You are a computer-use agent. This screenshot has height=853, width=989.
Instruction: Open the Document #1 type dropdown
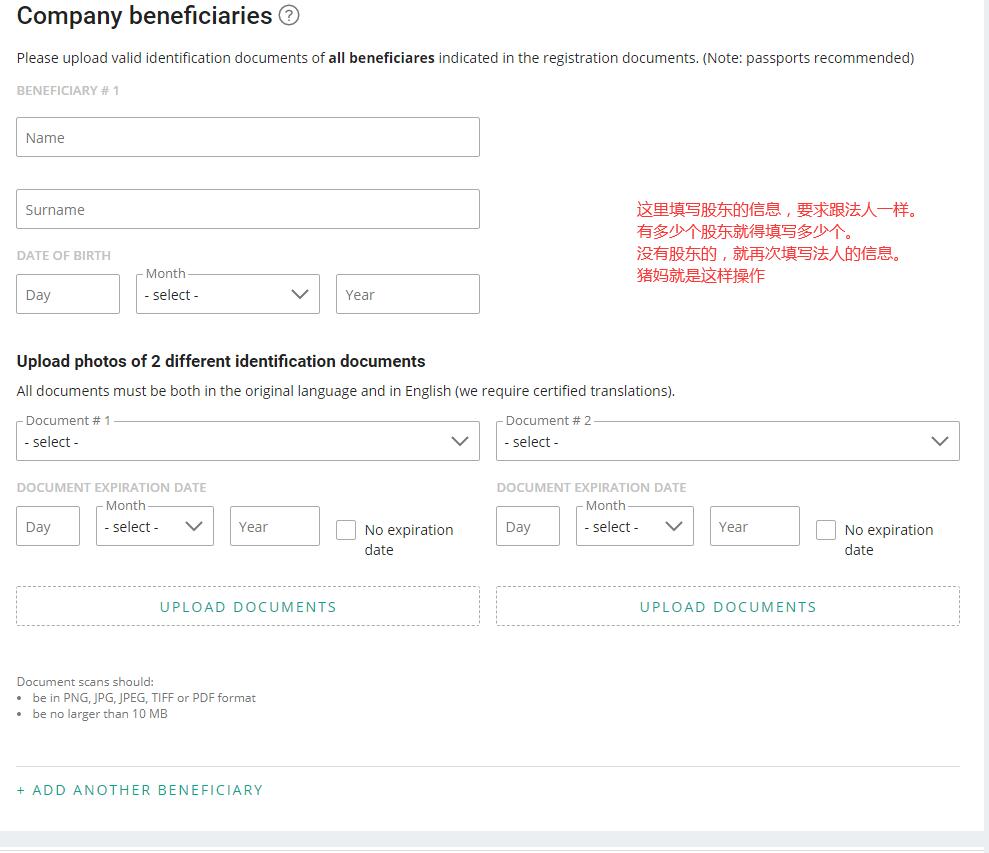click(x=247, y=440)
